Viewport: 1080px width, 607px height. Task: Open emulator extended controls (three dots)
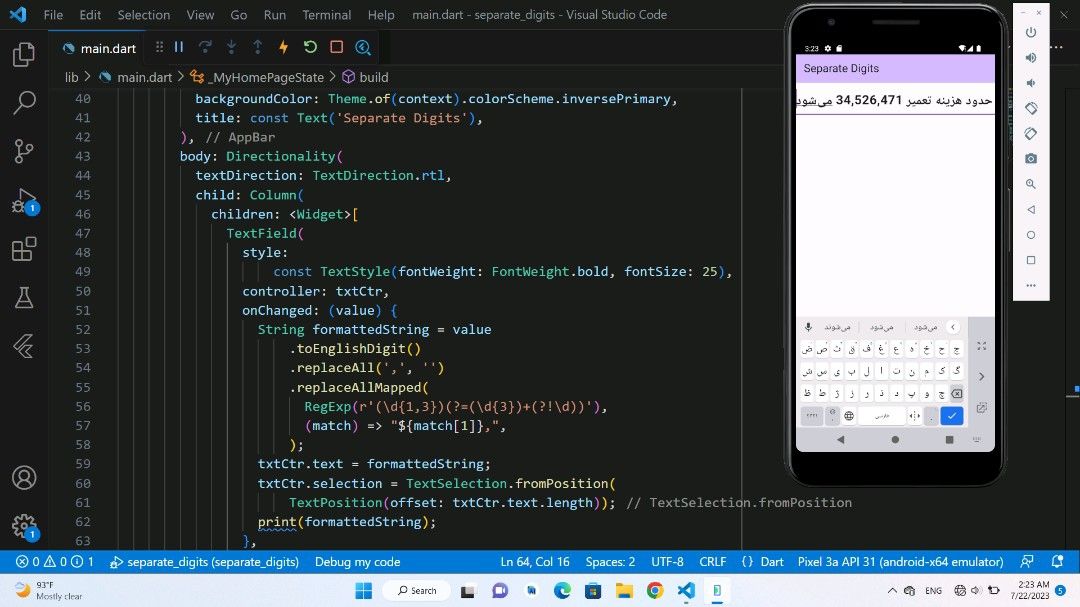[1031, 285]
